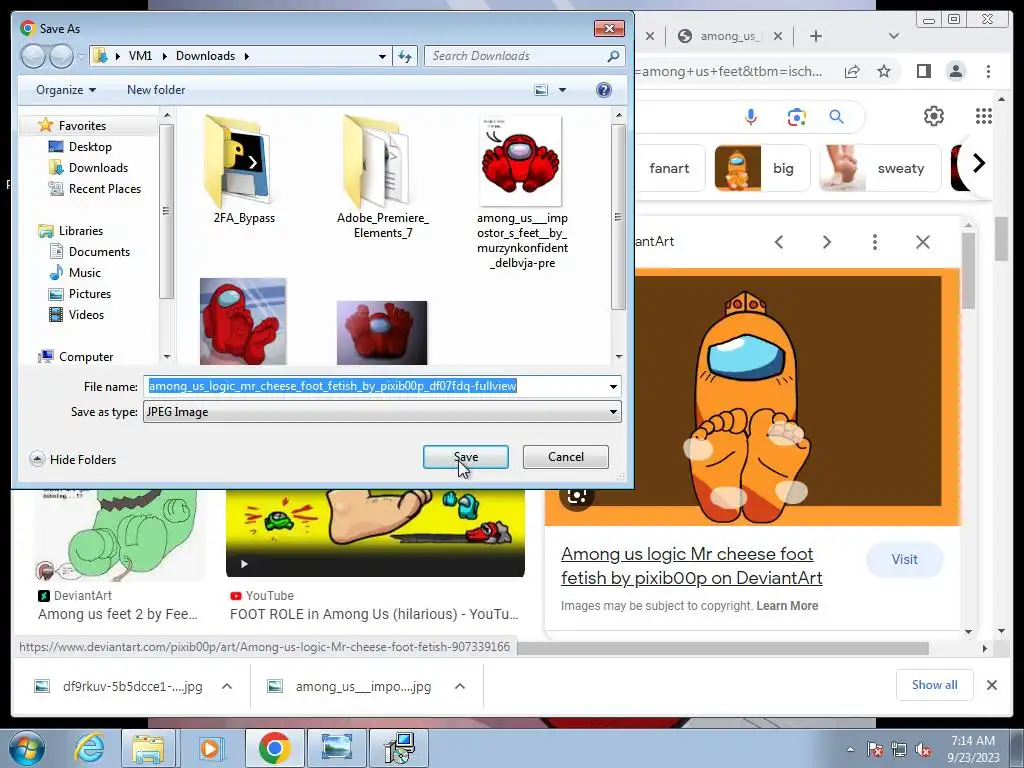Select the 2FA_Bypass folder
This screenshot has height=768, width=1024.
tap(244, 170)
